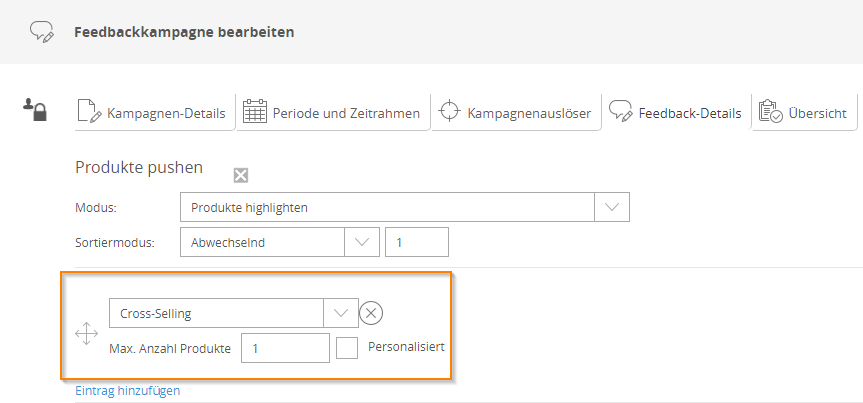Viewport: 863px width, 403px height.
Task: Click the Max. Anzahl Produkte field
Action: tap(285, 348)
